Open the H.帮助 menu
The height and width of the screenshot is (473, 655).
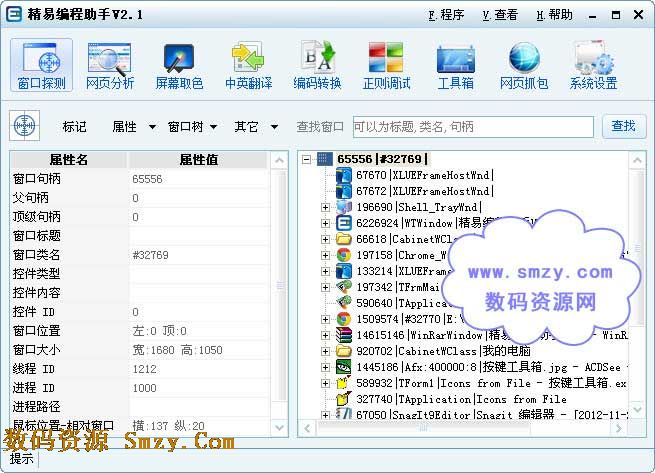[554, 15]
